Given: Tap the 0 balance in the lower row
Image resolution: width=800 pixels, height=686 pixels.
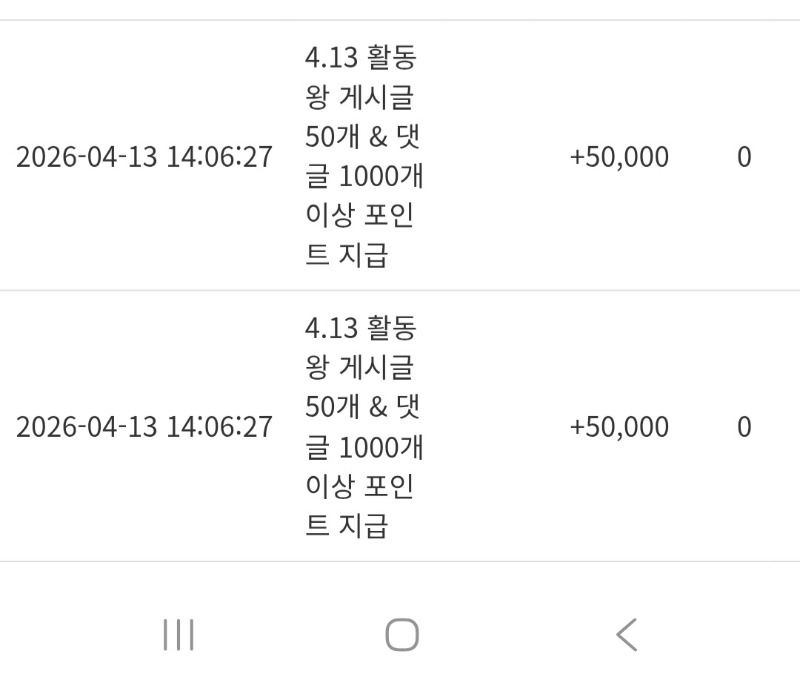Looking at the screenshot, I should tap(744, 427).
